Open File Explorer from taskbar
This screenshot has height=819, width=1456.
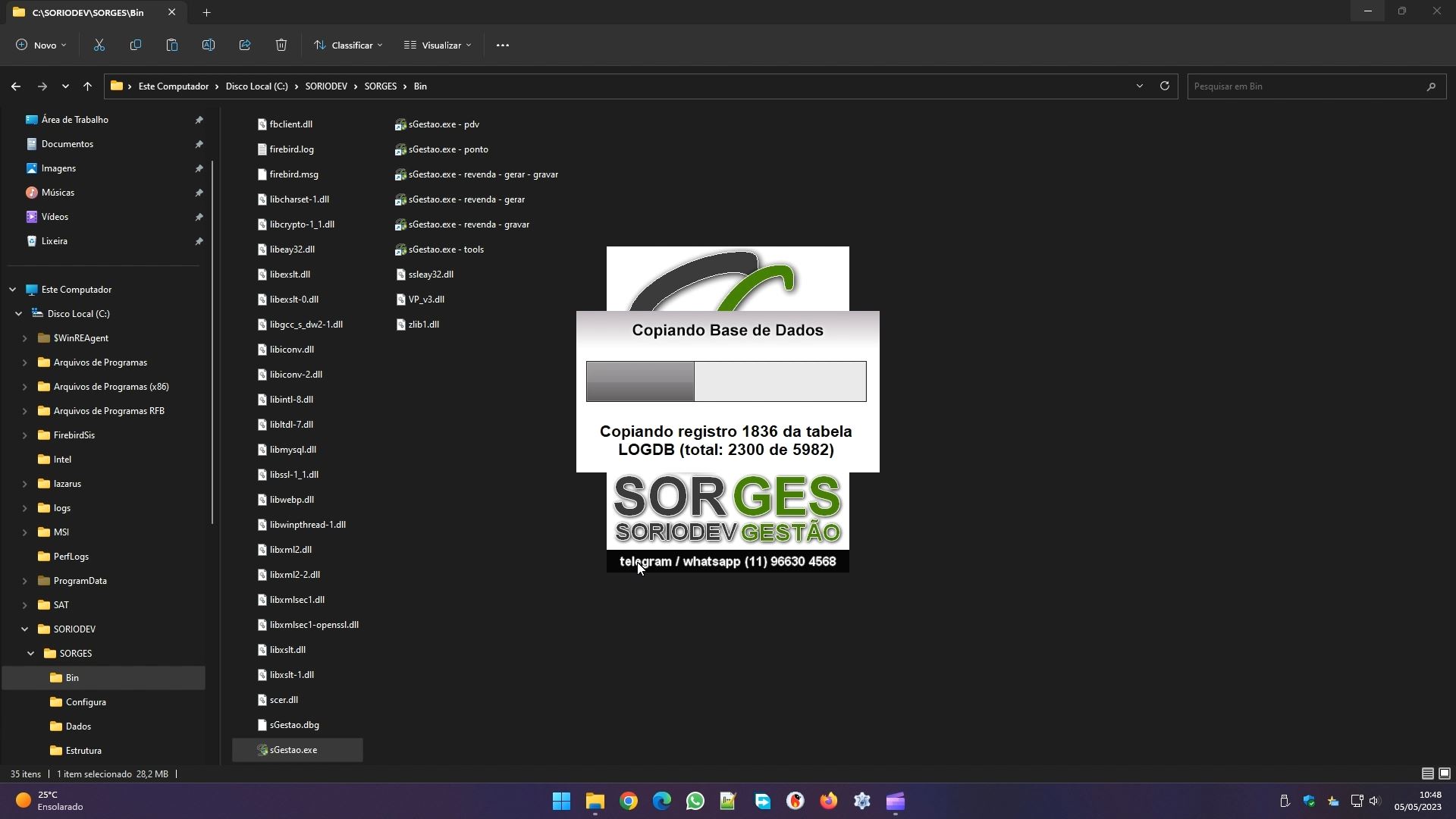point(595,802)
